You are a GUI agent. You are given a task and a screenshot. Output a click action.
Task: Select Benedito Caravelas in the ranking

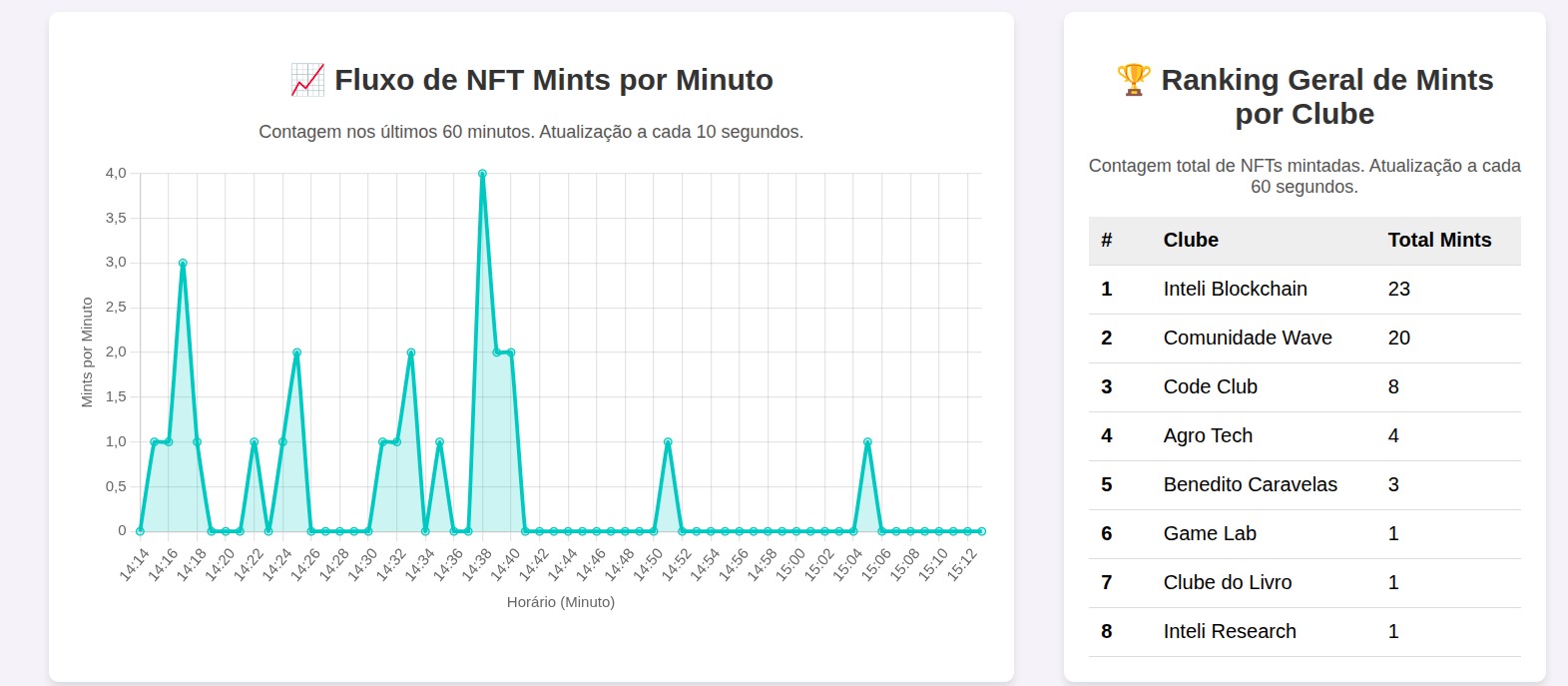[x=1250, y=484]
